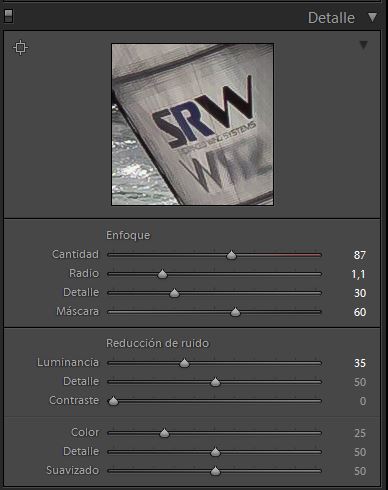This screenshot has height=490, width=388.
Task: Click the Radio value 1,1
Action: point(358,274)
